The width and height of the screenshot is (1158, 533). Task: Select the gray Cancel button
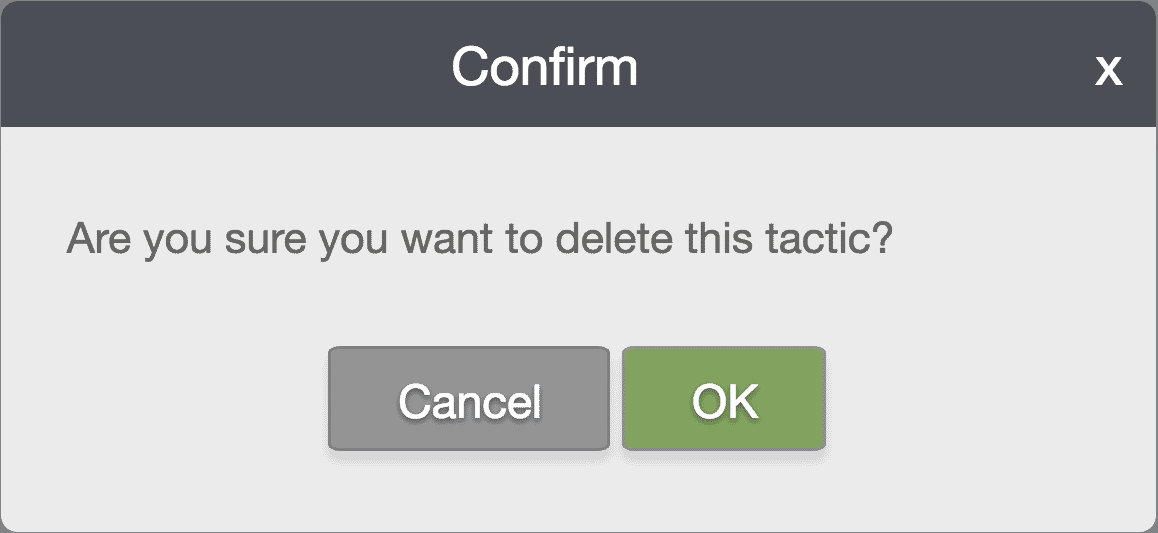(x=469, y=400)
